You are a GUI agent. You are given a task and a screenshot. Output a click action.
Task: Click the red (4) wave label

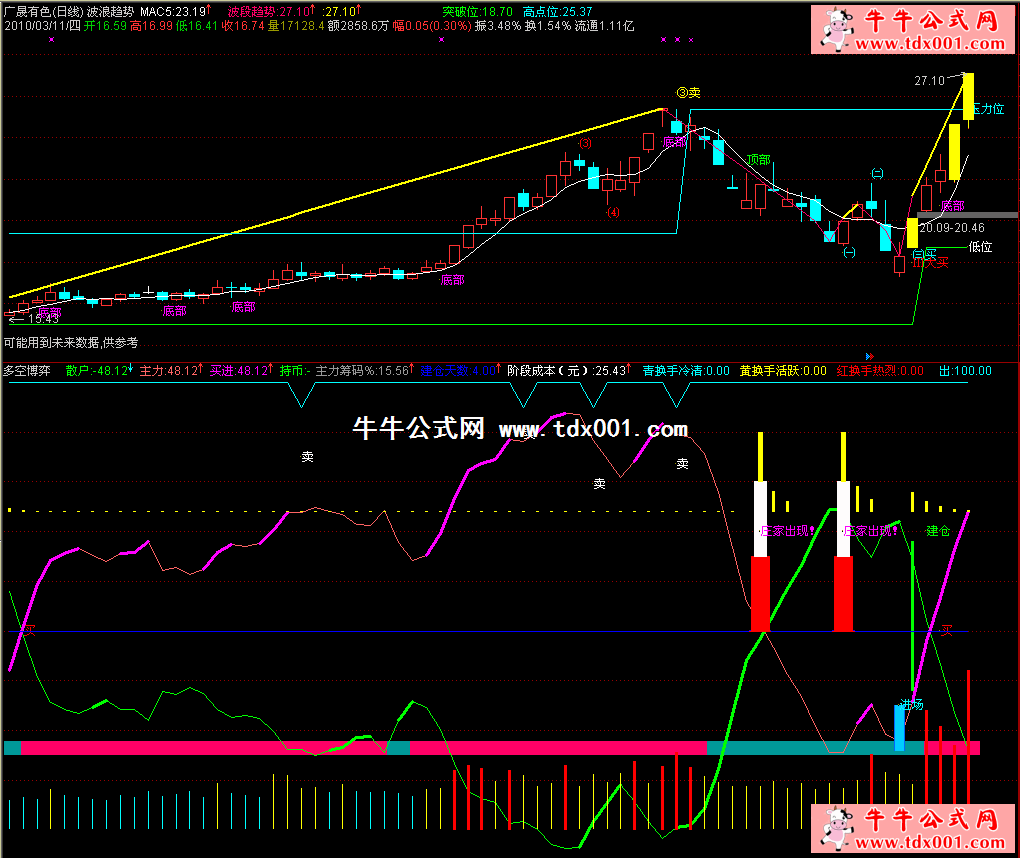[x=613, y=212]
